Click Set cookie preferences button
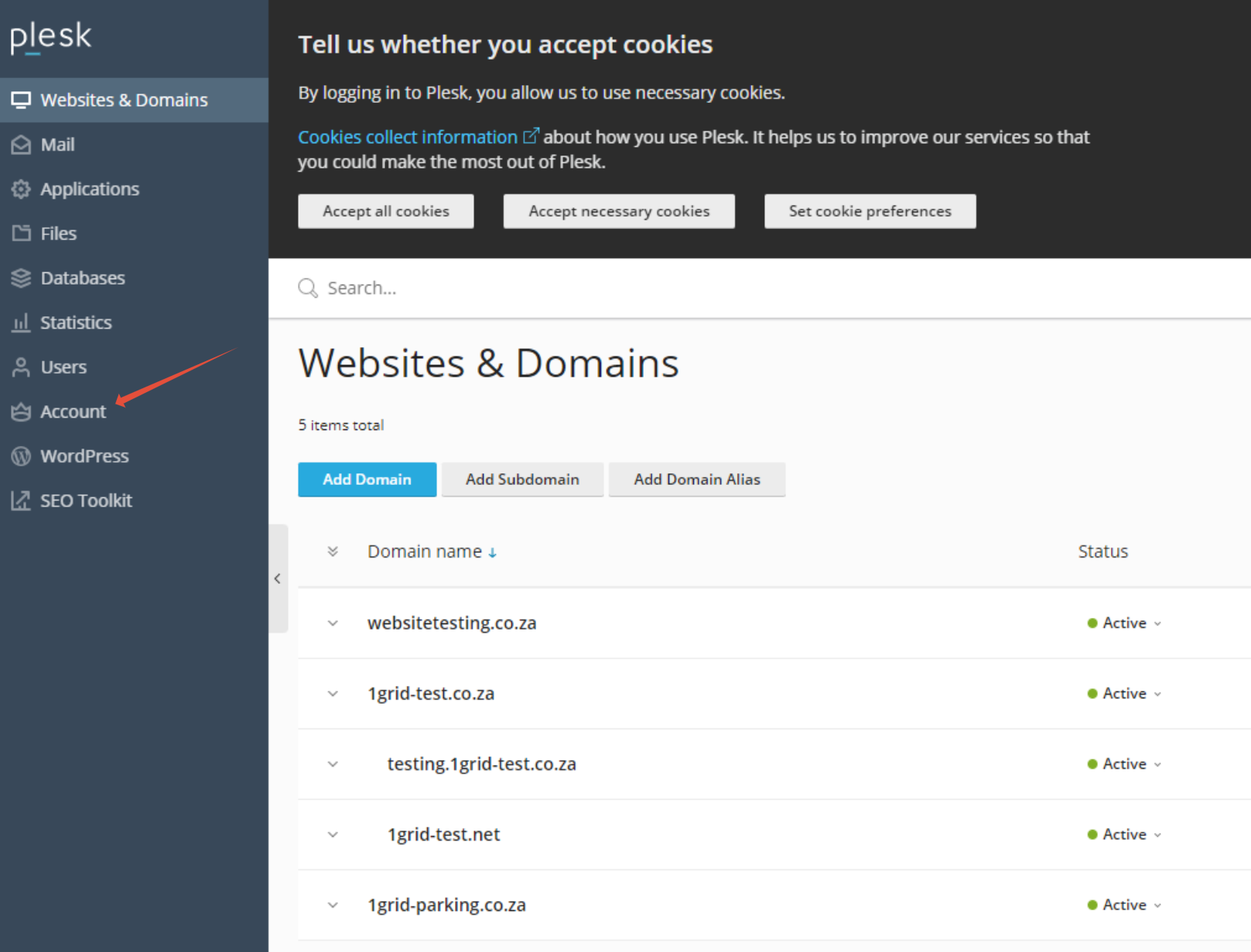This screenshot has width=1251, height=952. pyautogui.click(x=870, y=211)
